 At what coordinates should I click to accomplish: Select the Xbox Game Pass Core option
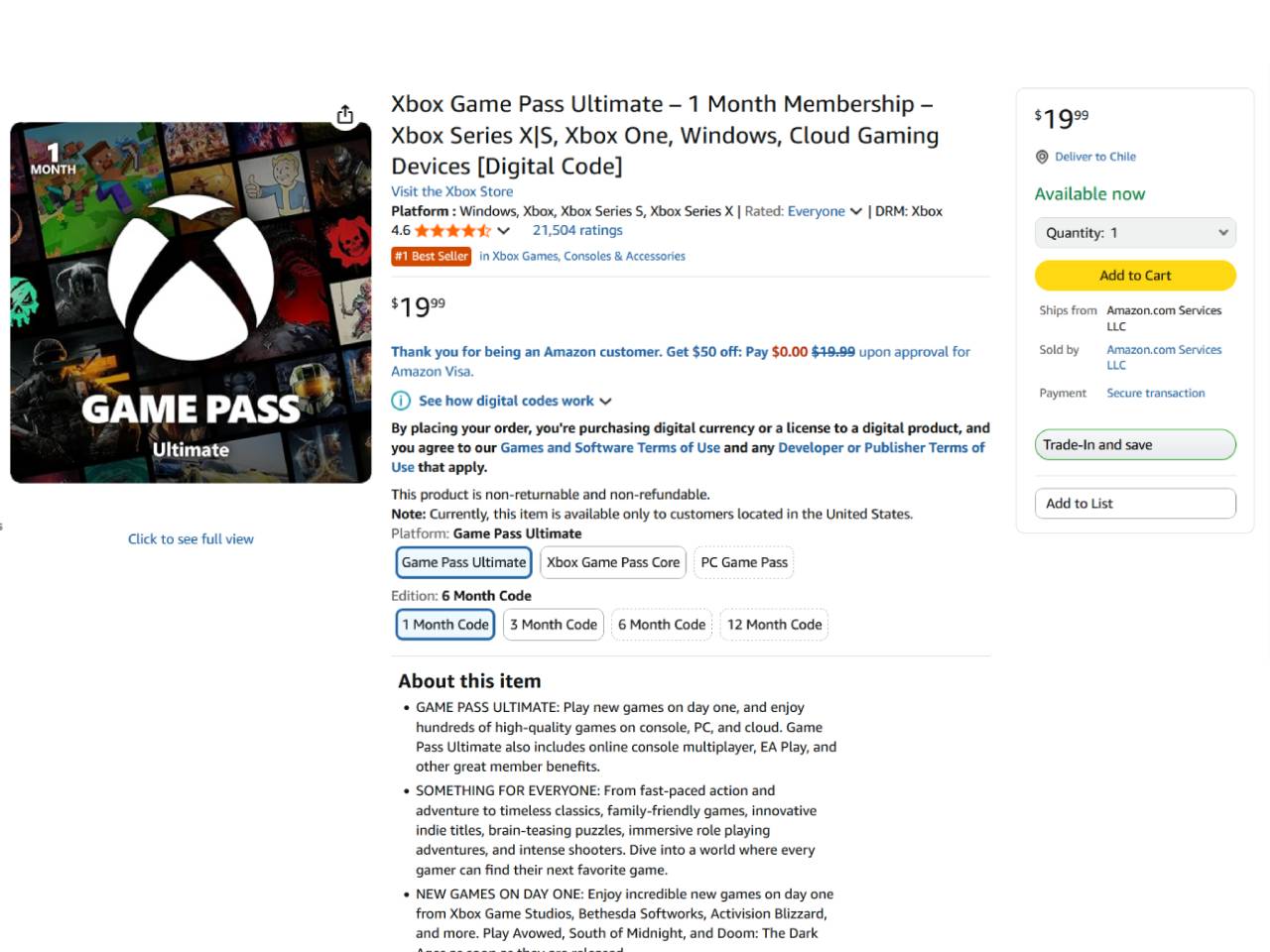[x=613, y=562]
